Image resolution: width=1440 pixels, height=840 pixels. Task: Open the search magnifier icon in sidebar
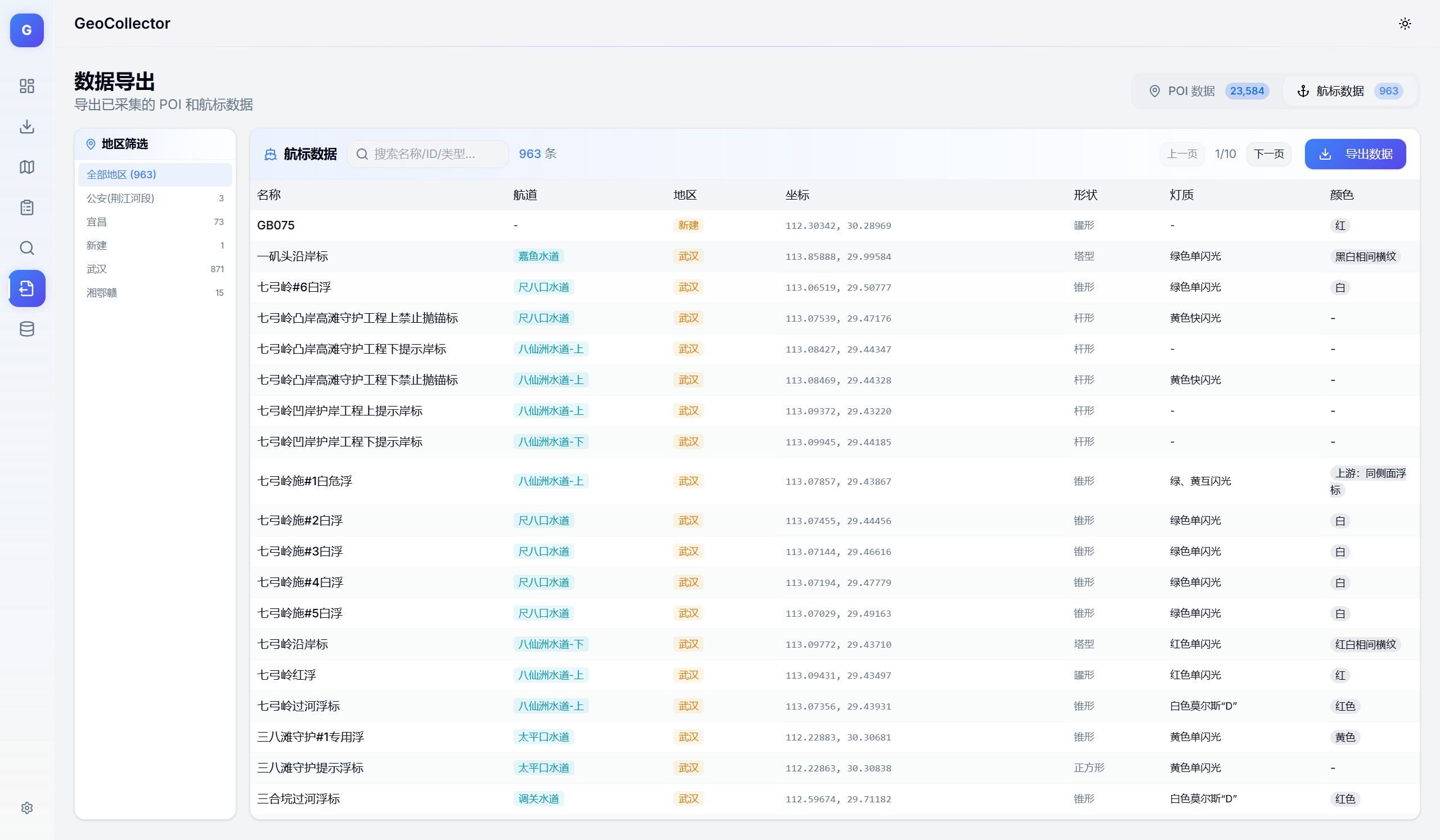27,248
